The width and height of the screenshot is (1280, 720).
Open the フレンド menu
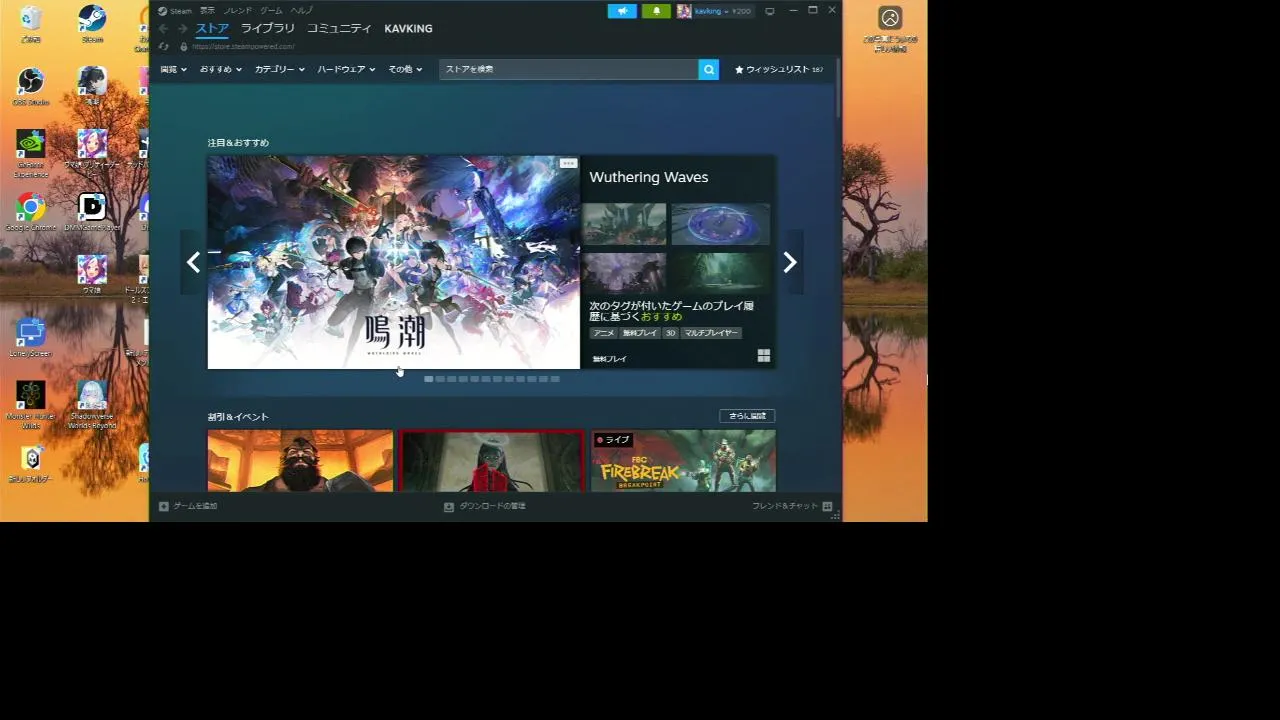coord(238,11)
